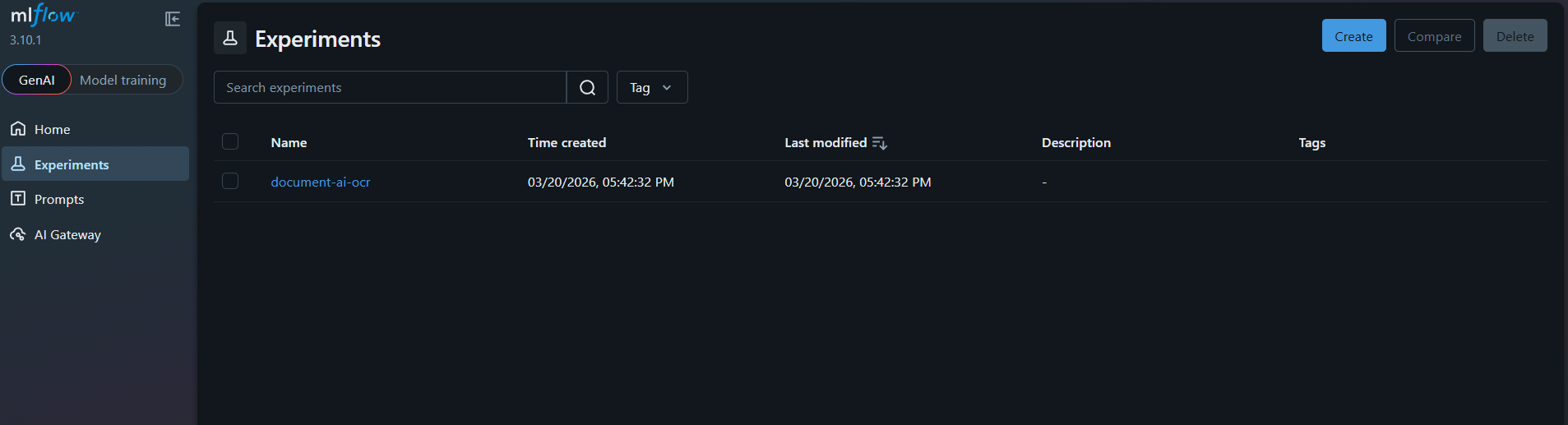
Task: Switch to GenAI mode
Action: pyautogui.click(x=37, y=80)
